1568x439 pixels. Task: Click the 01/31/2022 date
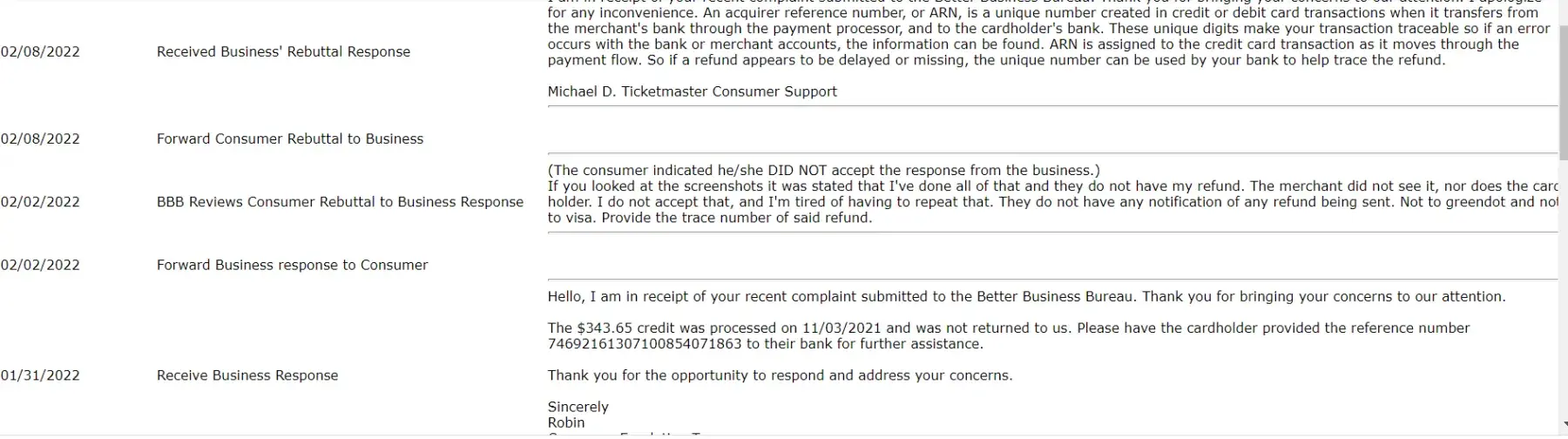(40, 376)
